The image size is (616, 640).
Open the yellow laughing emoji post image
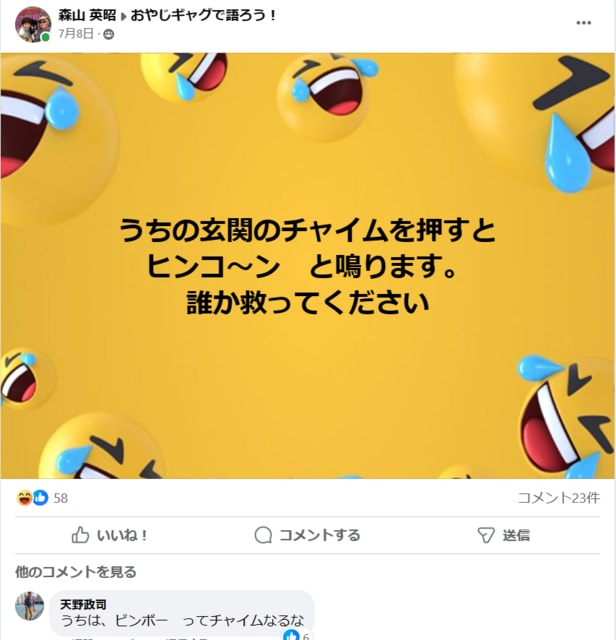308,266
